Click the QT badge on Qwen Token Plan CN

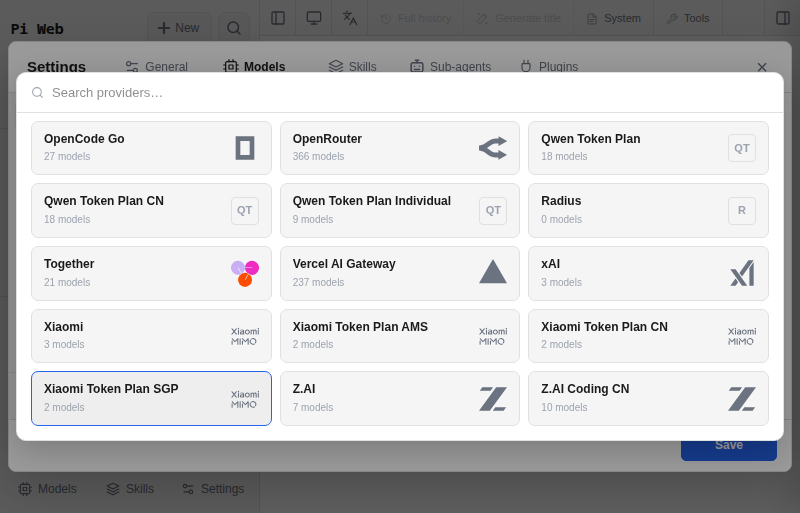click(244, 210)
